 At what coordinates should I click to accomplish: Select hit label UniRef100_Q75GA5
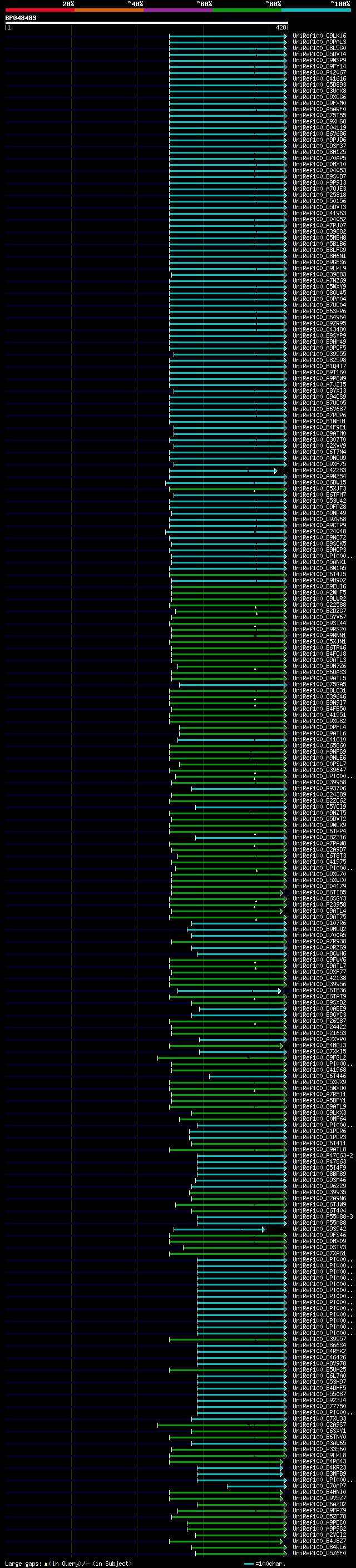pyautogui.click(x=319, y=684)
